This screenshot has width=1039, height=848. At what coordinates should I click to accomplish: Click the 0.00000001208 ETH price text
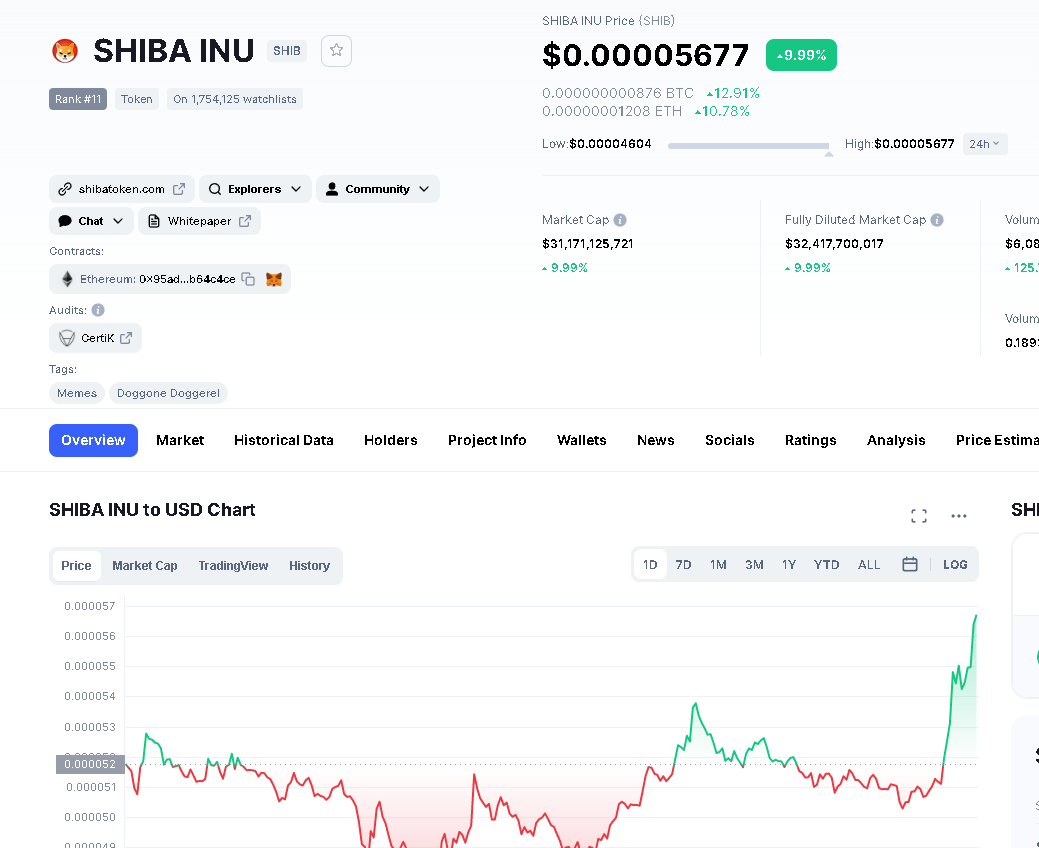click(x=612, y=111)
